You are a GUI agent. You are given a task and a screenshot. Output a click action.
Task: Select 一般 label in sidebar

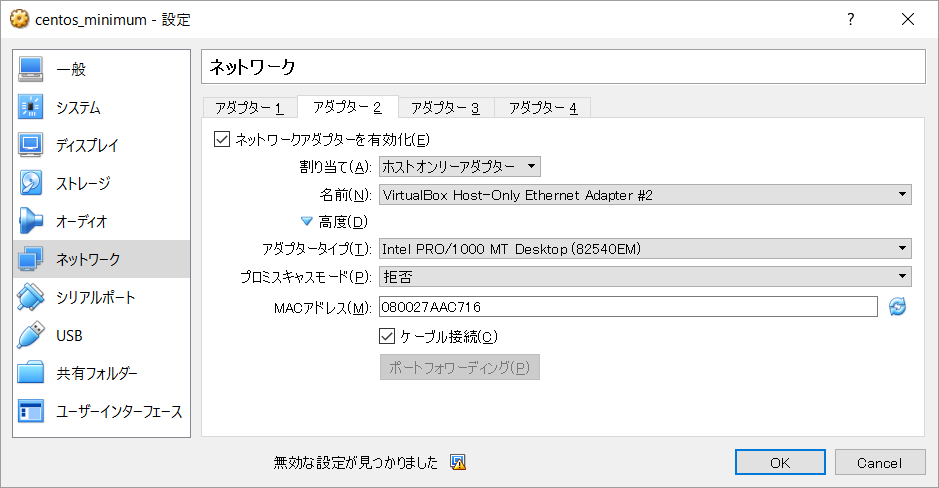[x=71, y=69]
